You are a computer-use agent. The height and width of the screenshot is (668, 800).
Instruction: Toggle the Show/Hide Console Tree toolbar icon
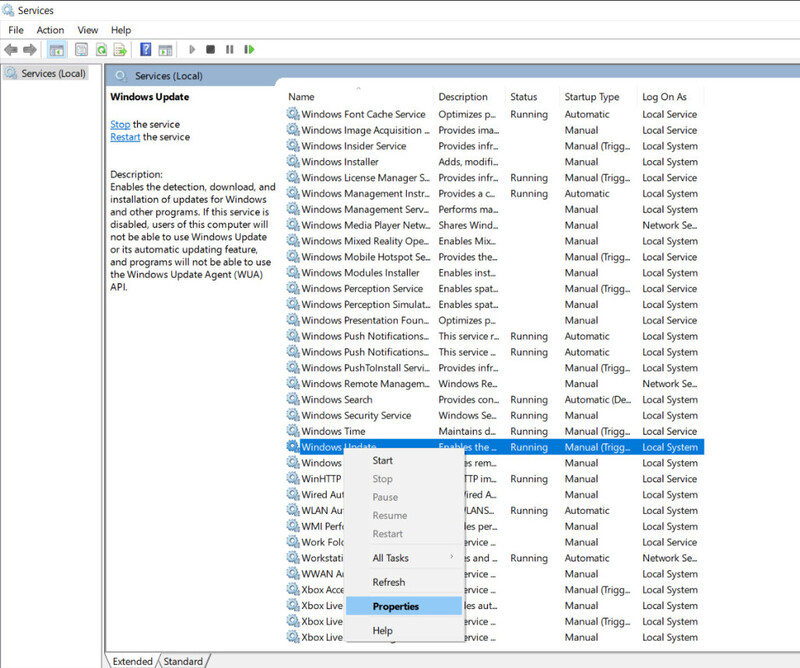(x=56, y=50)
